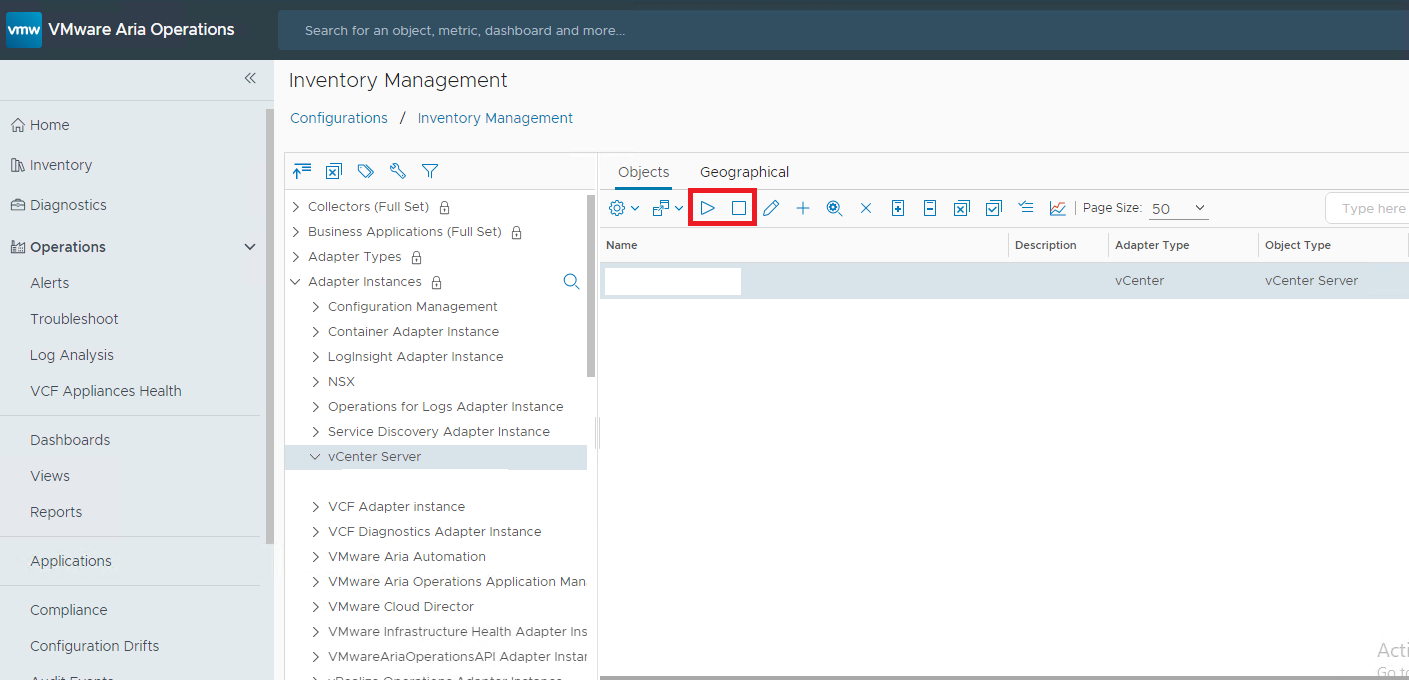Open the Page Size dropdown

coord(1179,208)
